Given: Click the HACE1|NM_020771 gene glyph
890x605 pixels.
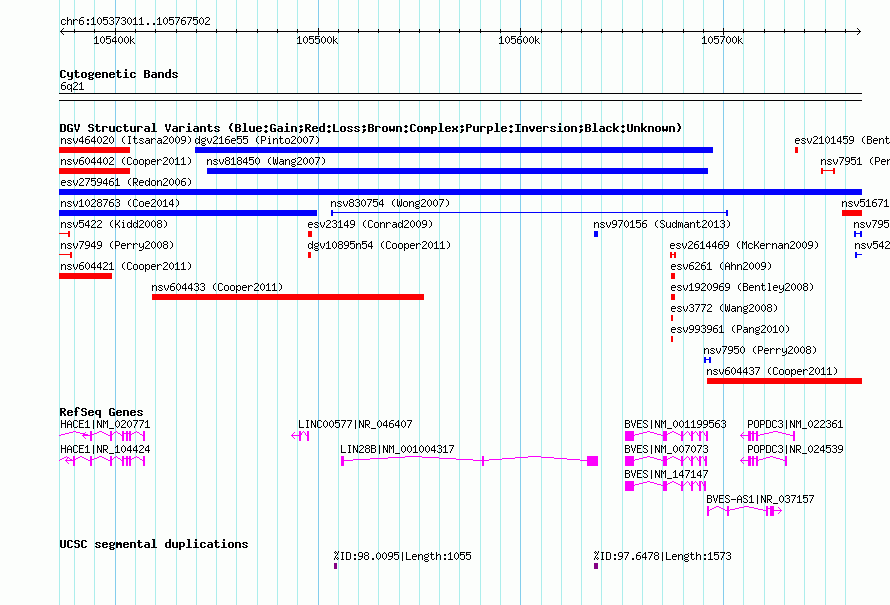Looking at the screenshot, I should (102, 436).
